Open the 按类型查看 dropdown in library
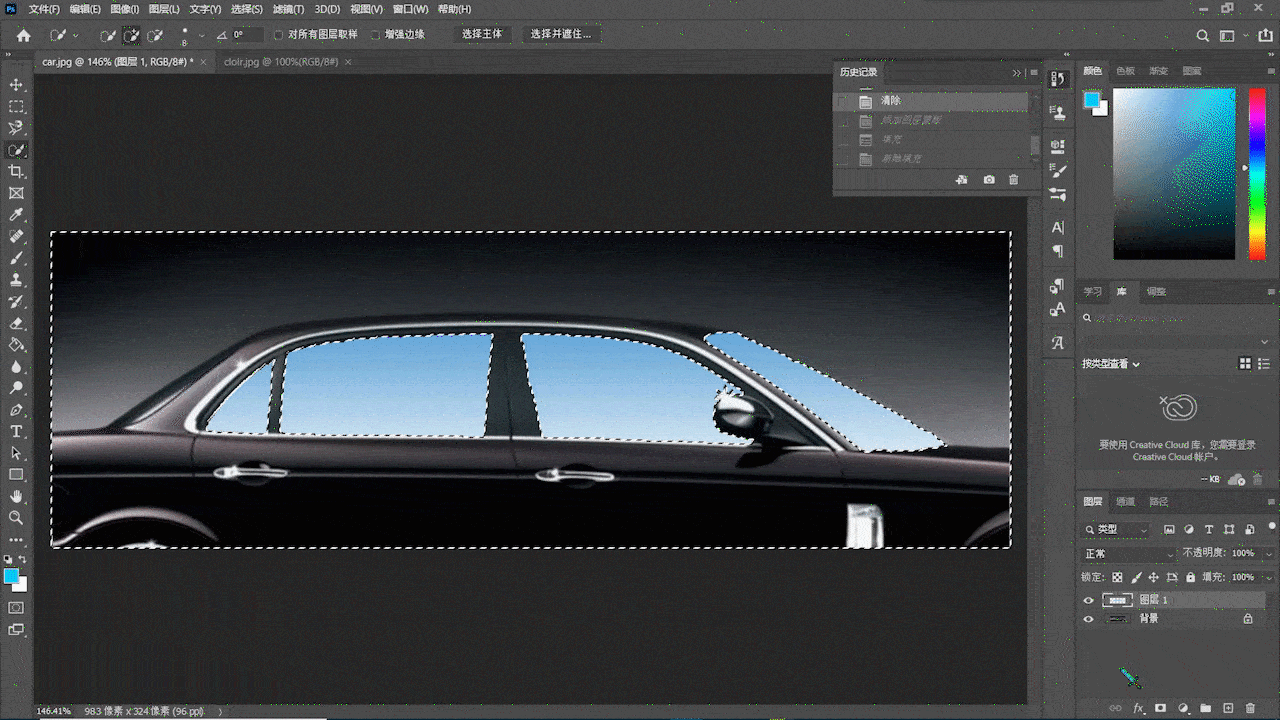1280x720 pixels. click(x=1110, y=364)
